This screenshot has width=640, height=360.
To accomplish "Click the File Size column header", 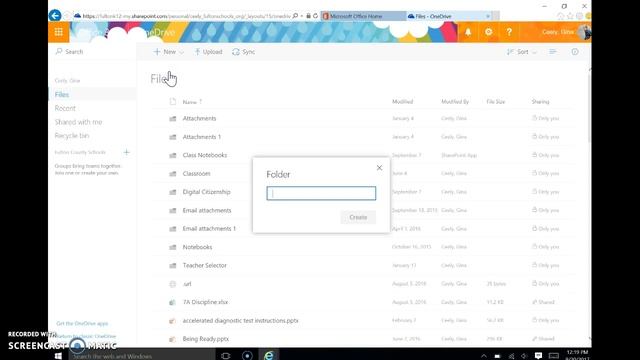I will 496,102.
